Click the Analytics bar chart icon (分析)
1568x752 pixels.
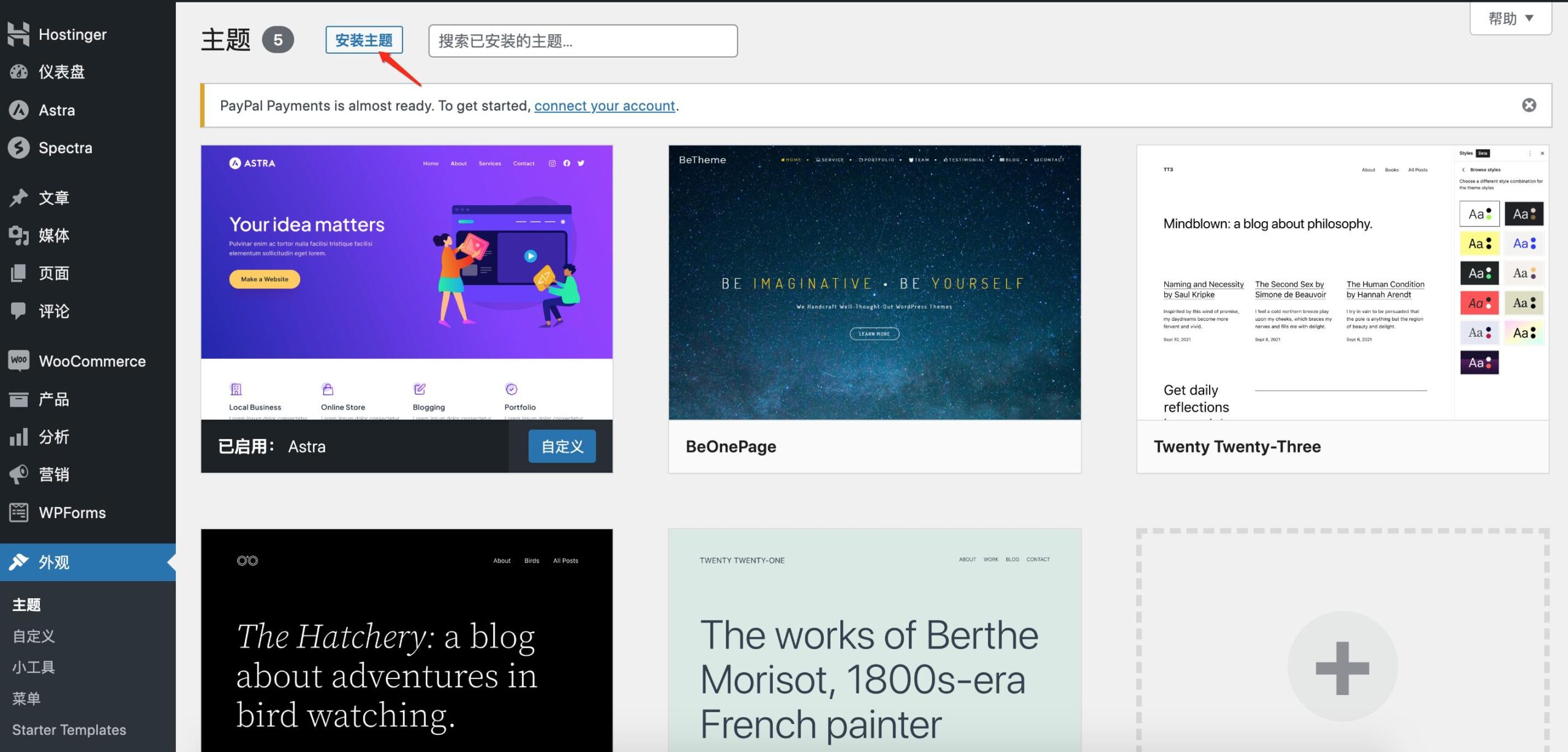(x=18, y=437)
